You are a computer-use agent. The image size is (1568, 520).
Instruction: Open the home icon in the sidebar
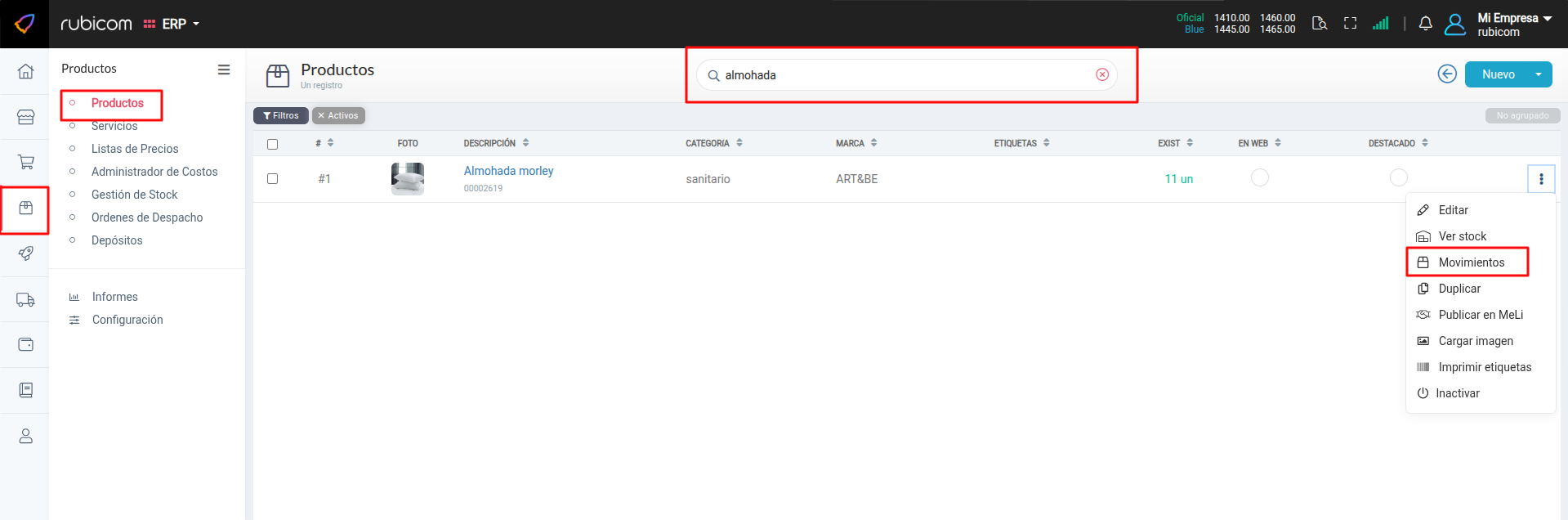coord(25,71)
